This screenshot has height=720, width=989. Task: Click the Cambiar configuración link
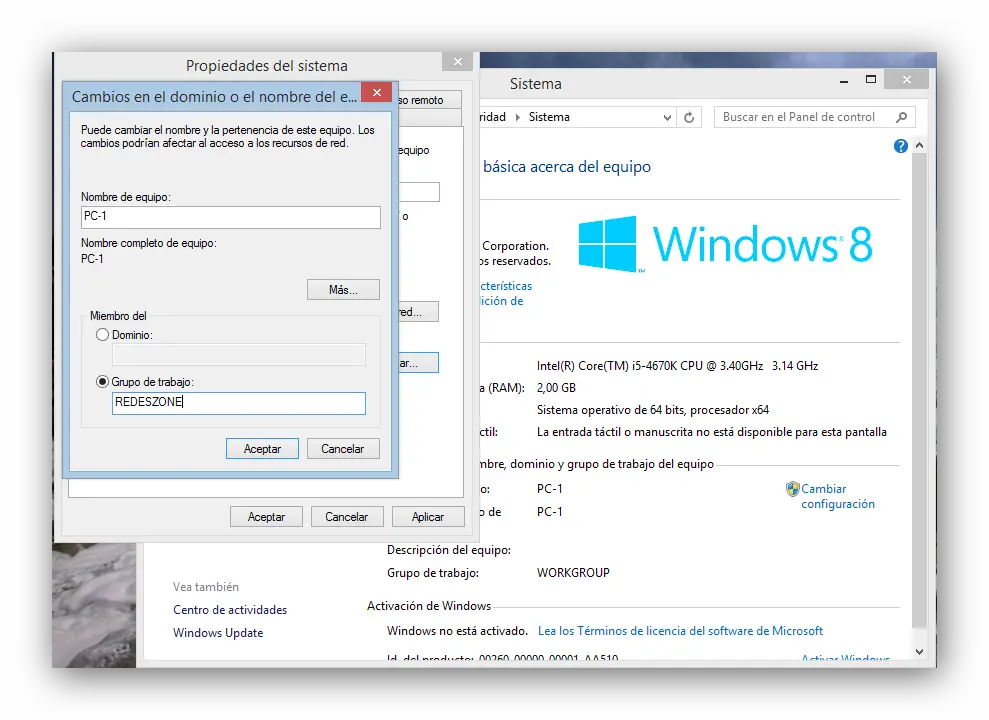click(838, 496)
